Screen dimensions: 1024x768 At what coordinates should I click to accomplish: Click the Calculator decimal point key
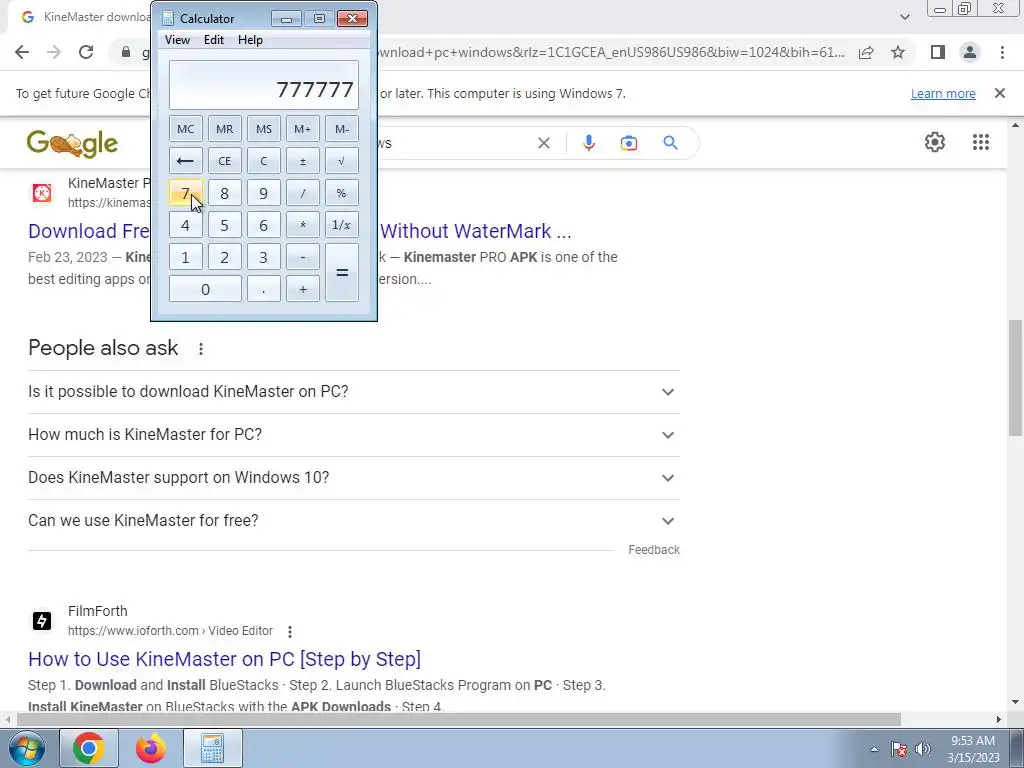pyautogui.click(x=264, y=289)
